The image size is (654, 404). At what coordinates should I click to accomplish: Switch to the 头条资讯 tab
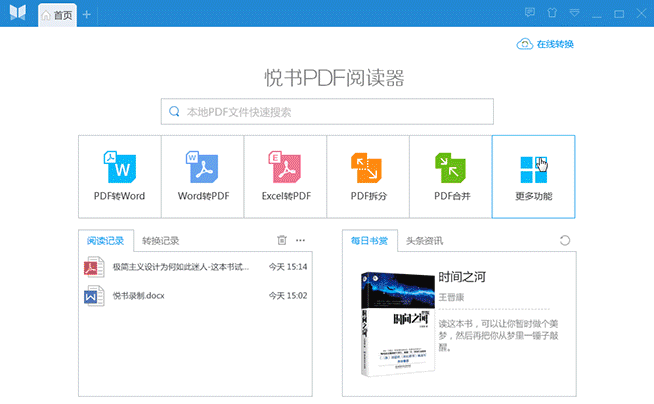click(x=425, y=241)
